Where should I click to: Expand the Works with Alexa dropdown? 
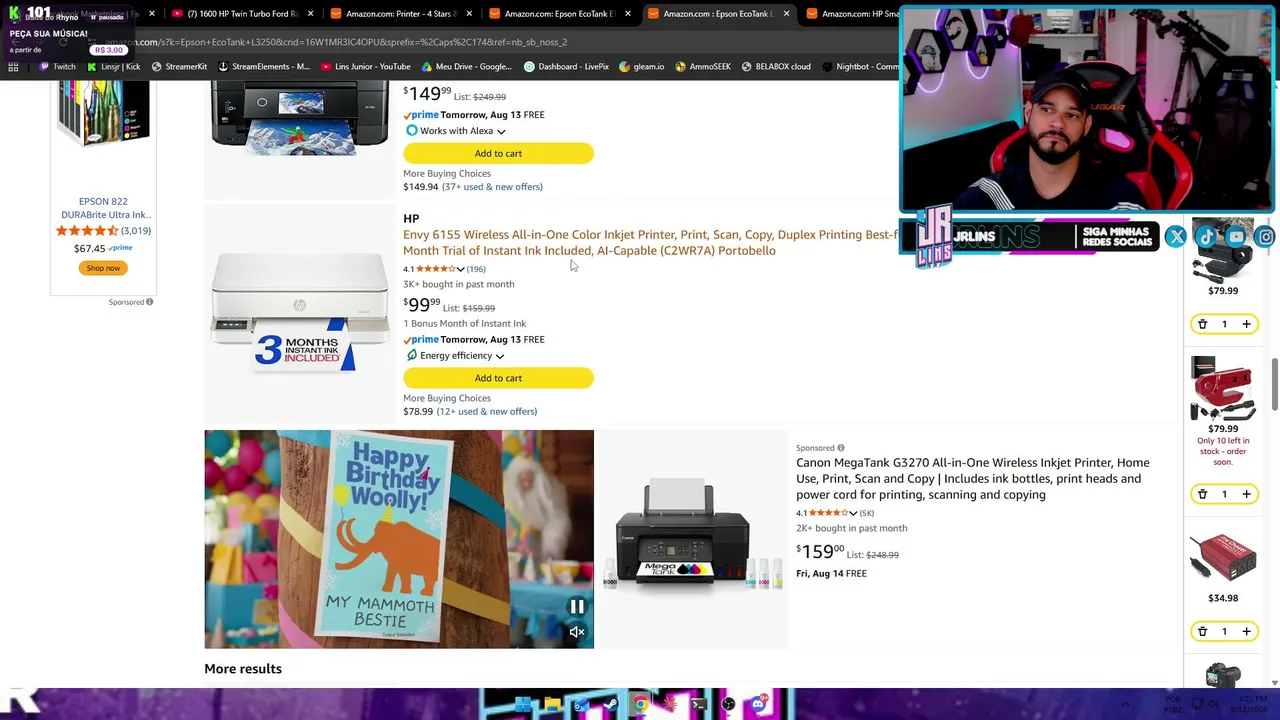coord(501,131)
